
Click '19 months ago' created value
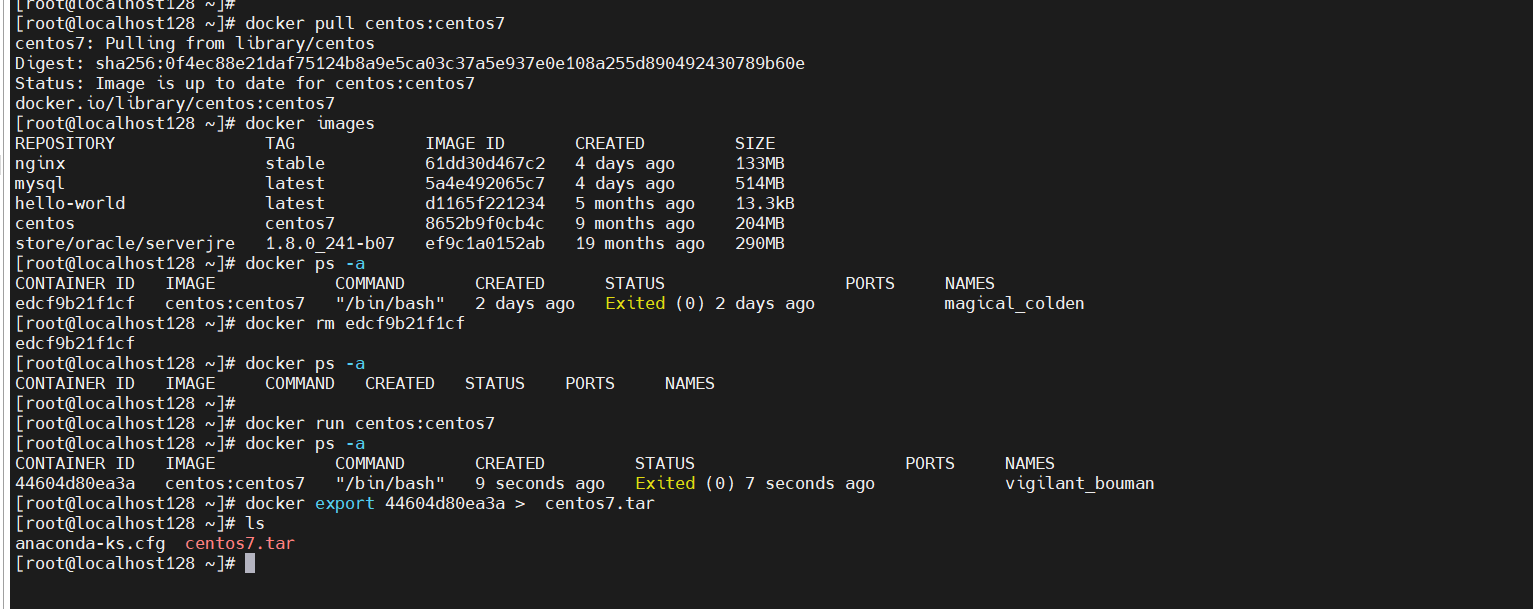tap(640, 243)
